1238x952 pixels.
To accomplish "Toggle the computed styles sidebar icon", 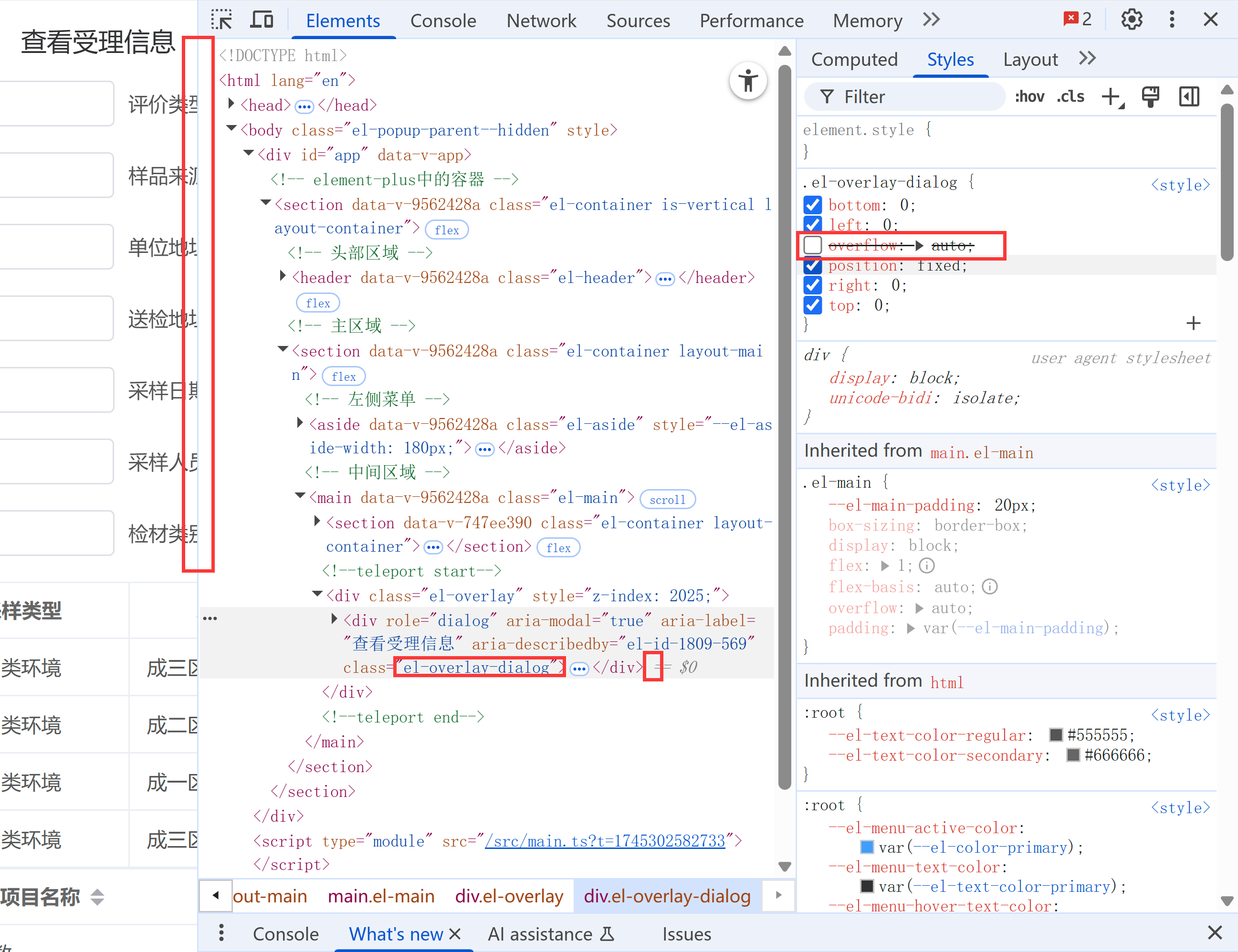I will click(x=1189, y=97).
